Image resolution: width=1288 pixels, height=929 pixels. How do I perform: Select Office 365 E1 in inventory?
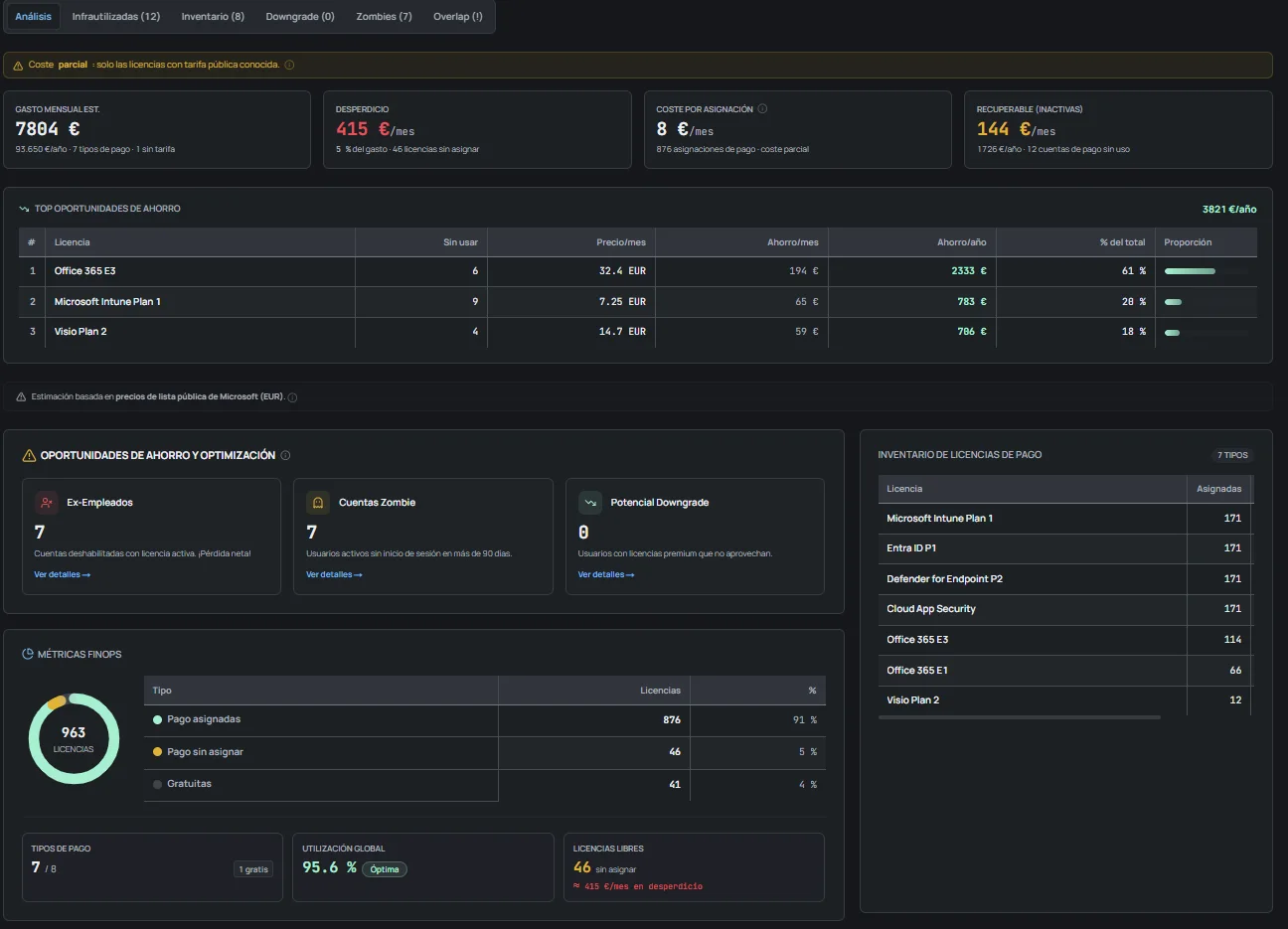point(1065,671)
